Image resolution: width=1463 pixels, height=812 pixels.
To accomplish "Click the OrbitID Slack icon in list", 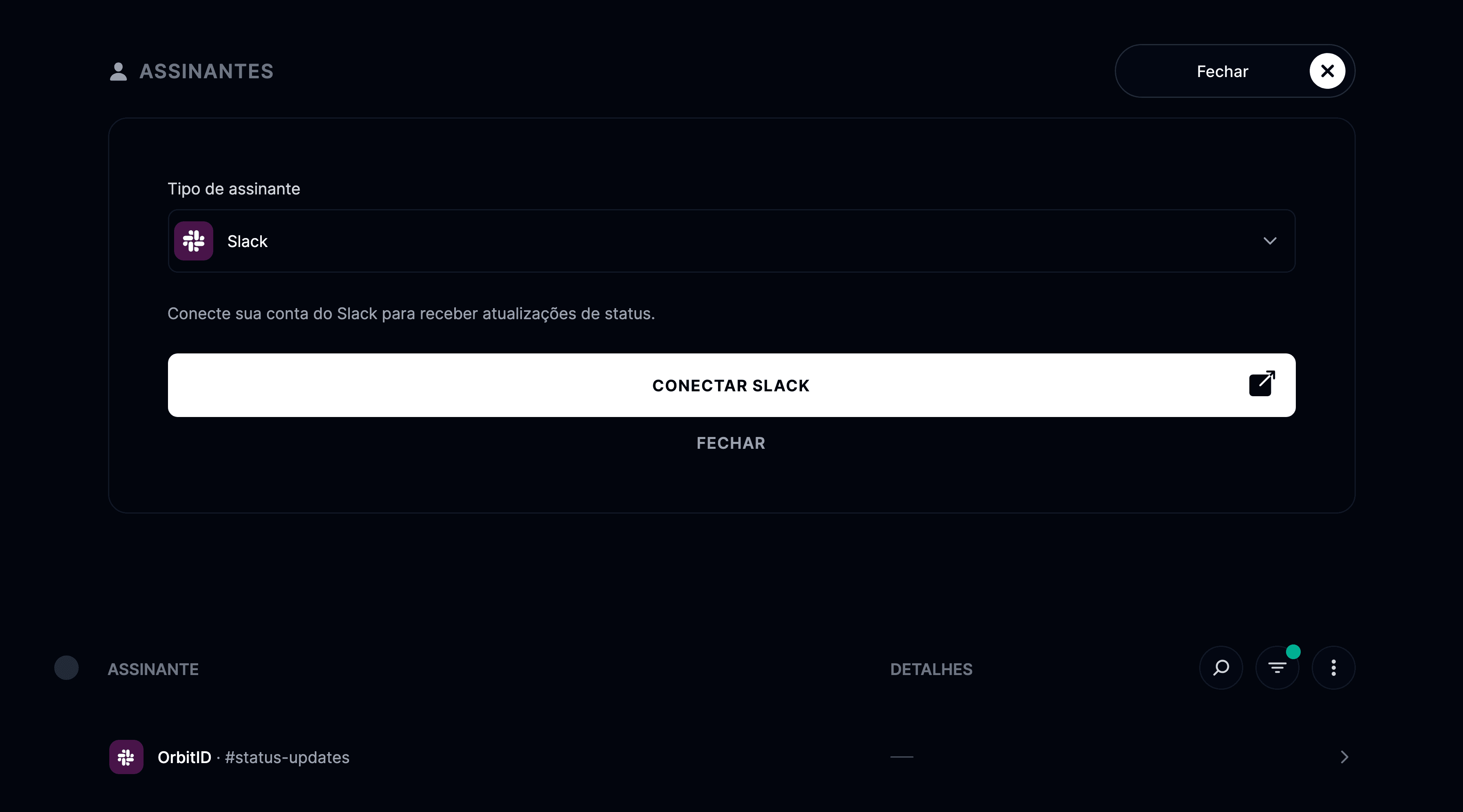I will pyautogui.click(x=126, y=757).
